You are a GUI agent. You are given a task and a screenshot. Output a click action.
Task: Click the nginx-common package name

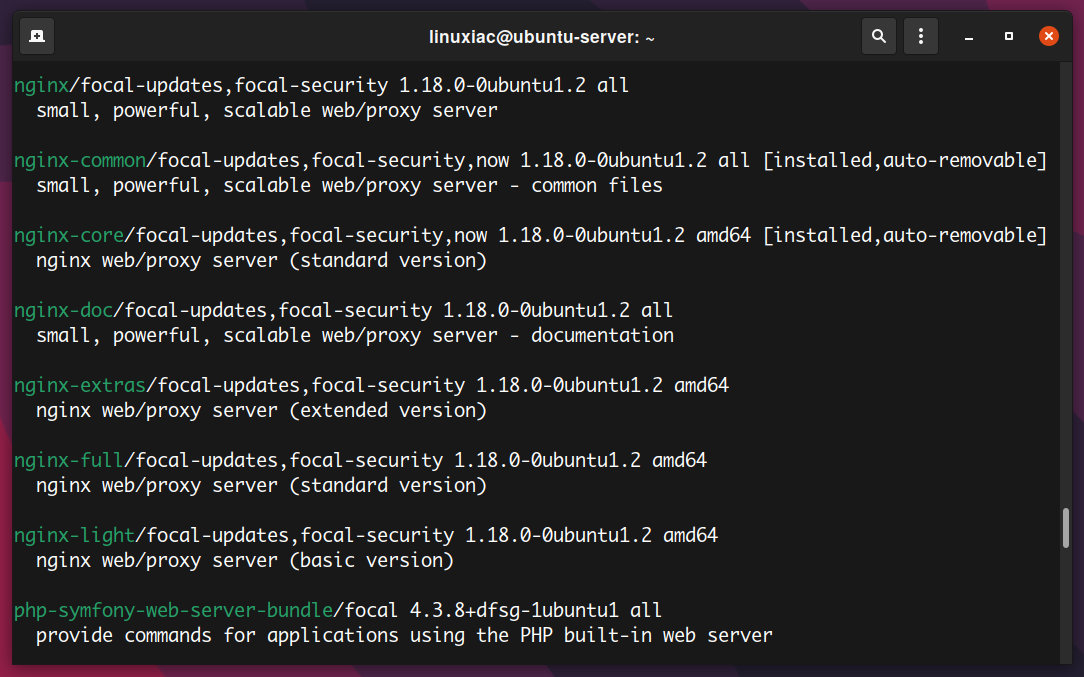tap(80, 160)
